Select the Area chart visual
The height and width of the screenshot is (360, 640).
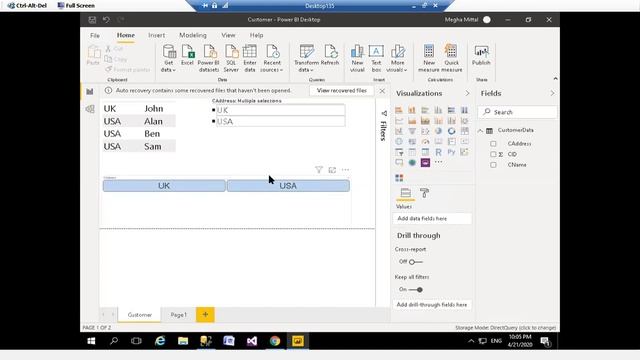point(412,121)
